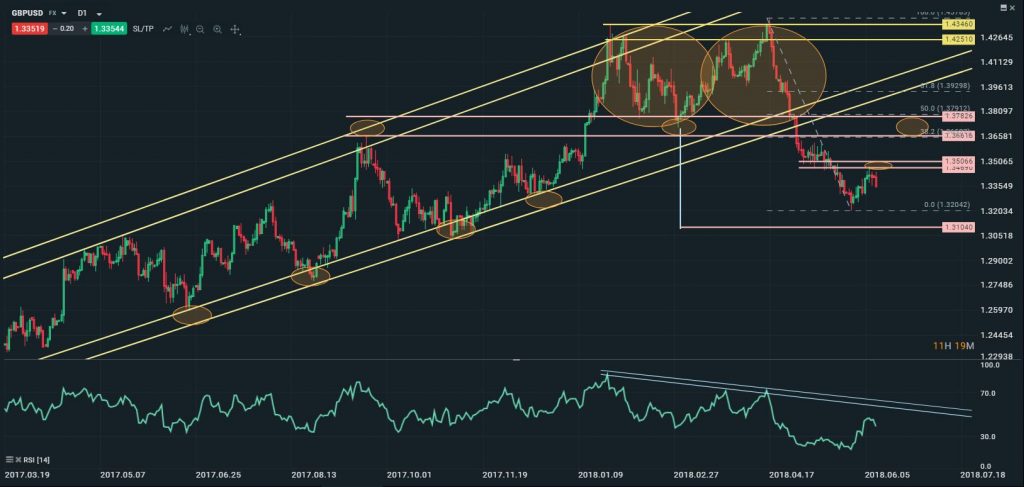Click the 0.0 (1.32034) Fibonacci level label

947,204
